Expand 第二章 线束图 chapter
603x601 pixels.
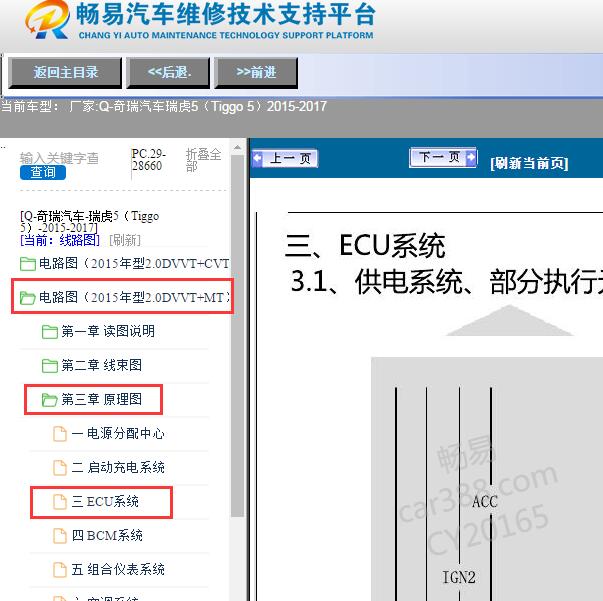pos(102,365)
